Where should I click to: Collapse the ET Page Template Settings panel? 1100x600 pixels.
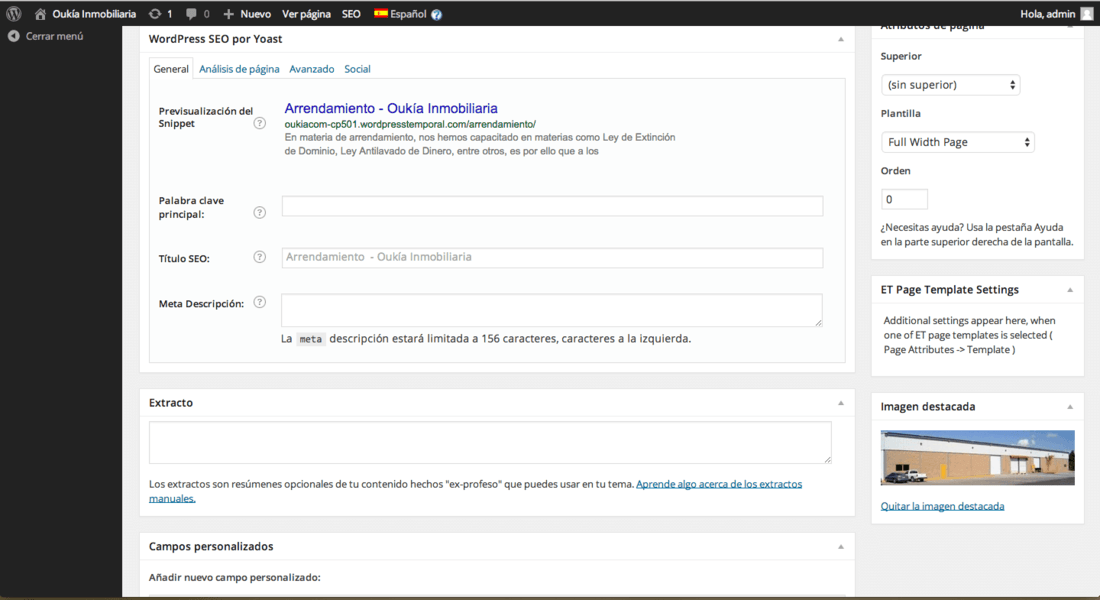click(1070, 290)
